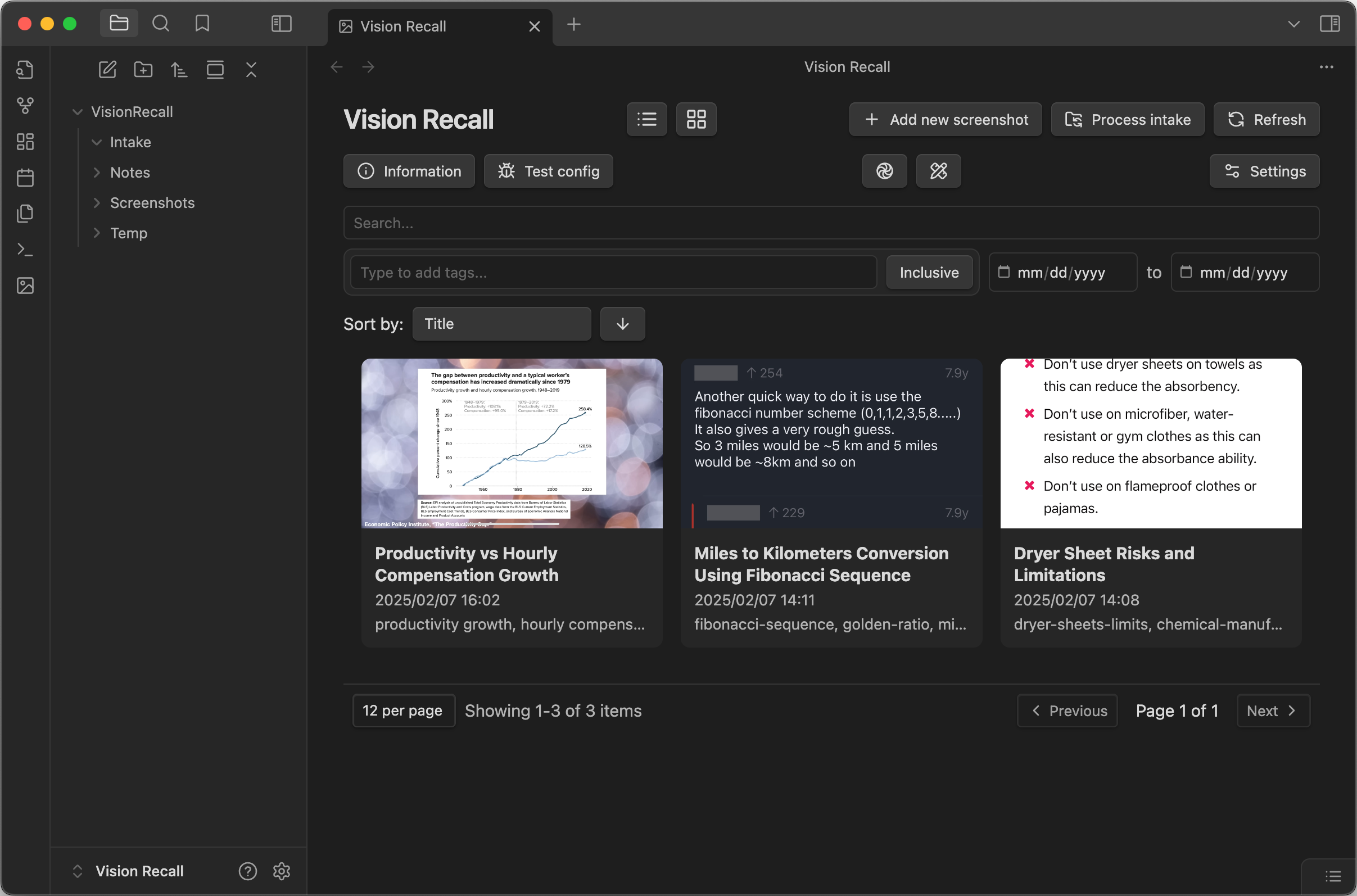Open graph view in left ribbon
Viewport: 1357px width, 896px height.
[x=25, y=106]
